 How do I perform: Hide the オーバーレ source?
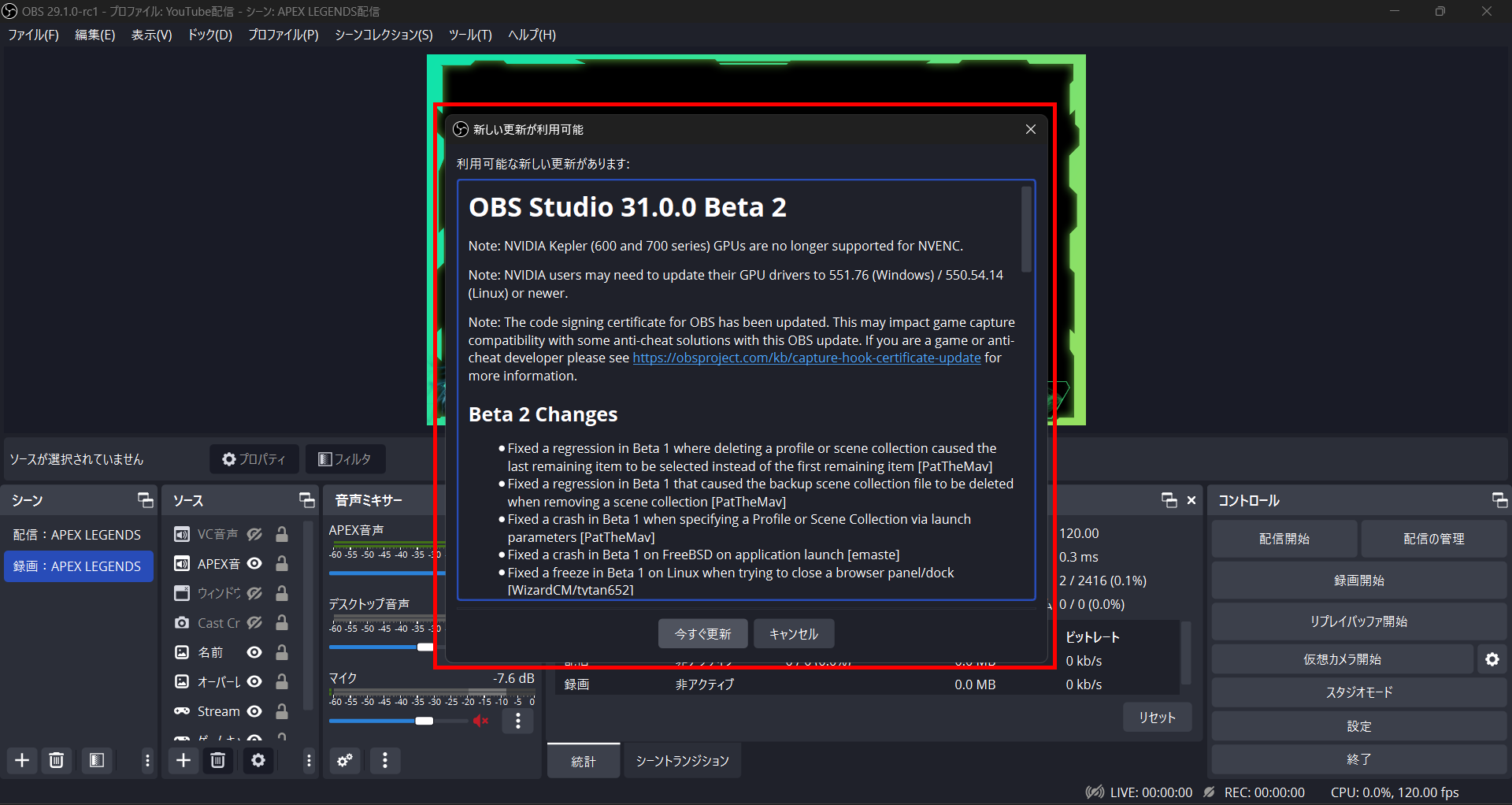pos(254,681)
